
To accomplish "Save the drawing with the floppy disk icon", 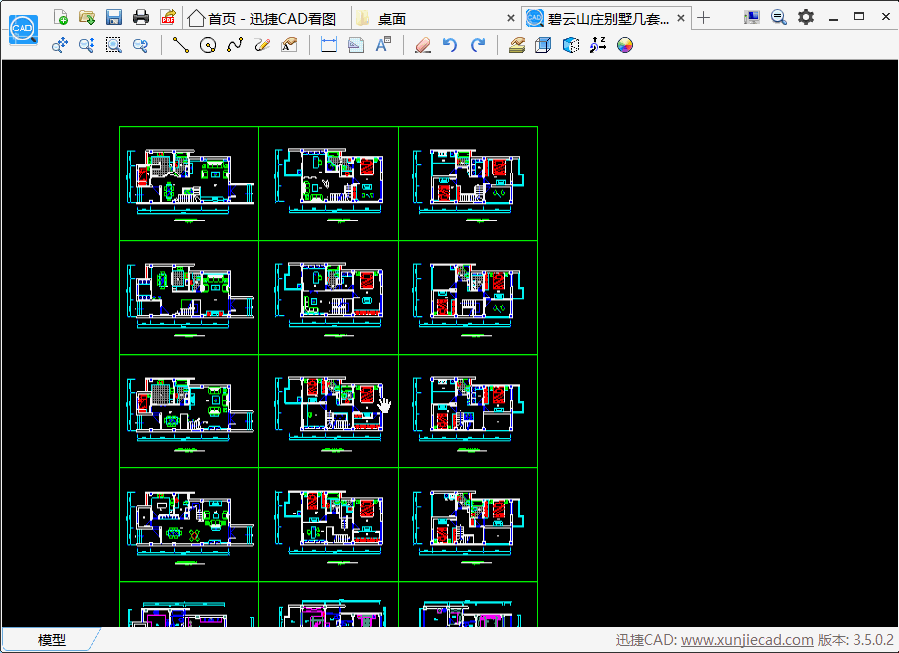I will [114, 17].
